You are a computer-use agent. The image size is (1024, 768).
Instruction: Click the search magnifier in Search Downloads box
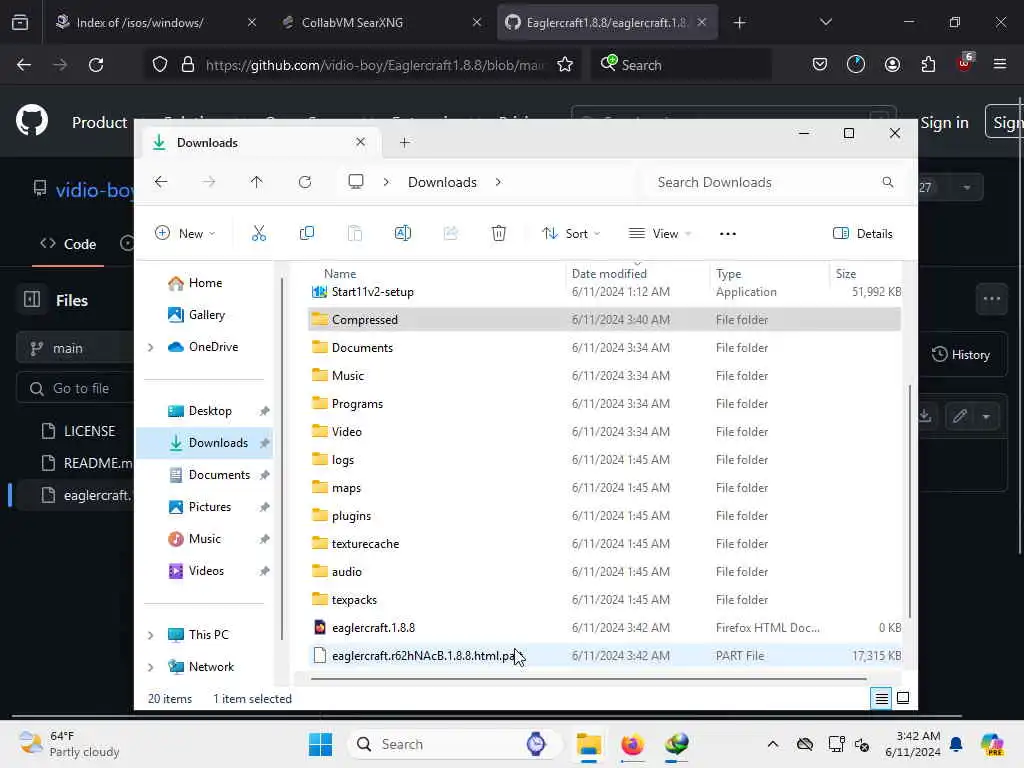[x=888, y=182]
